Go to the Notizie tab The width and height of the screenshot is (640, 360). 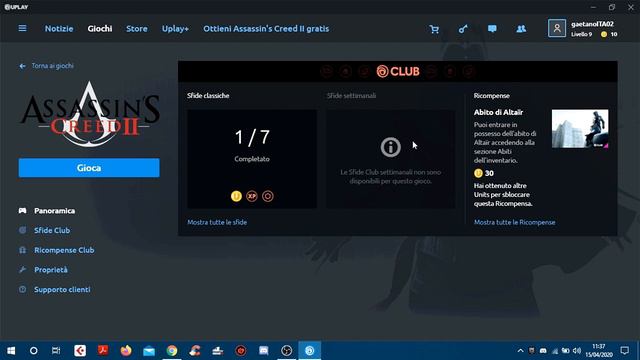click(x=59, y=29)
